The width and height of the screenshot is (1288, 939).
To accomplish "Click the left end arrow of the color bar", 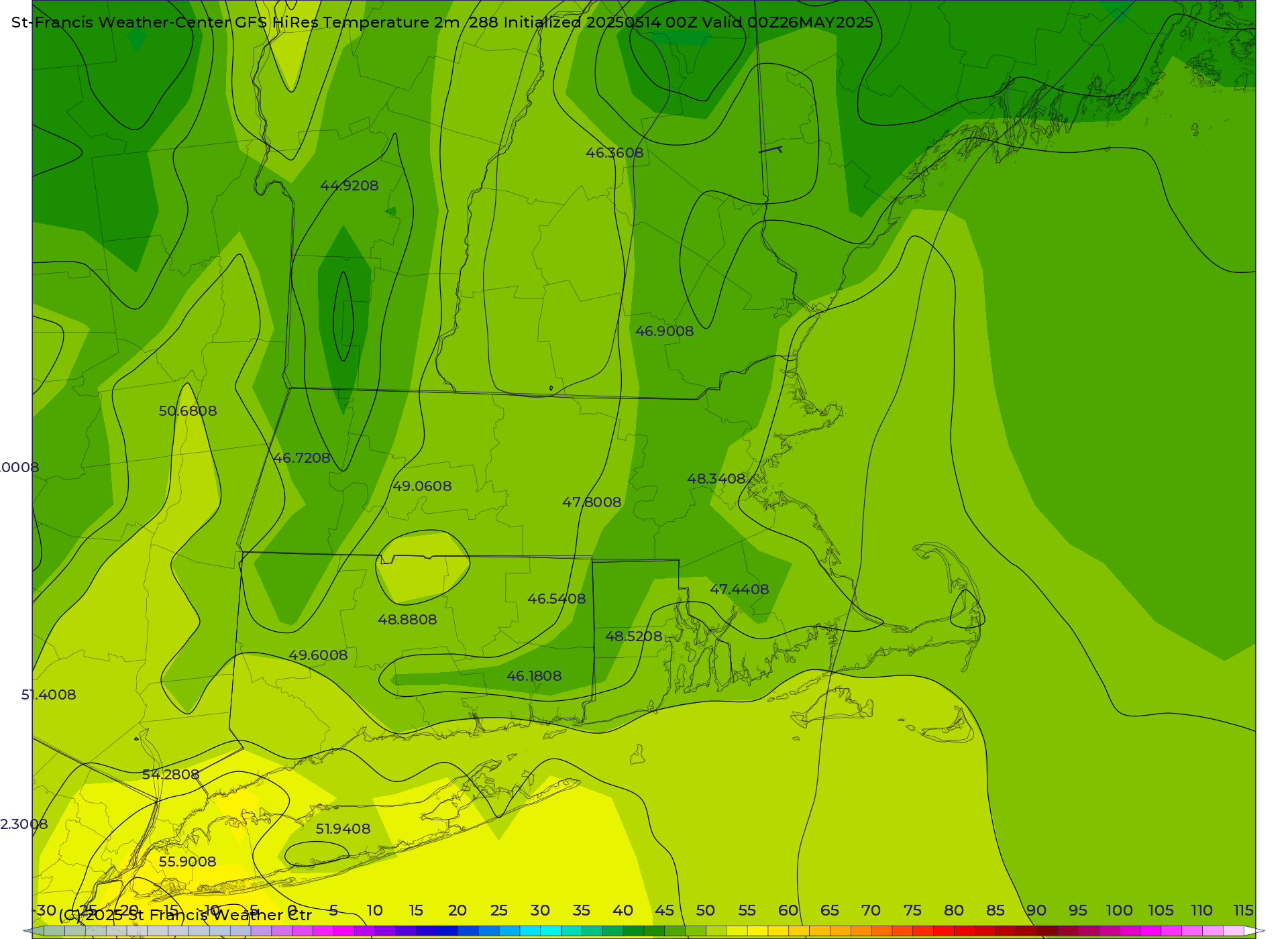I will coord(33,931).
